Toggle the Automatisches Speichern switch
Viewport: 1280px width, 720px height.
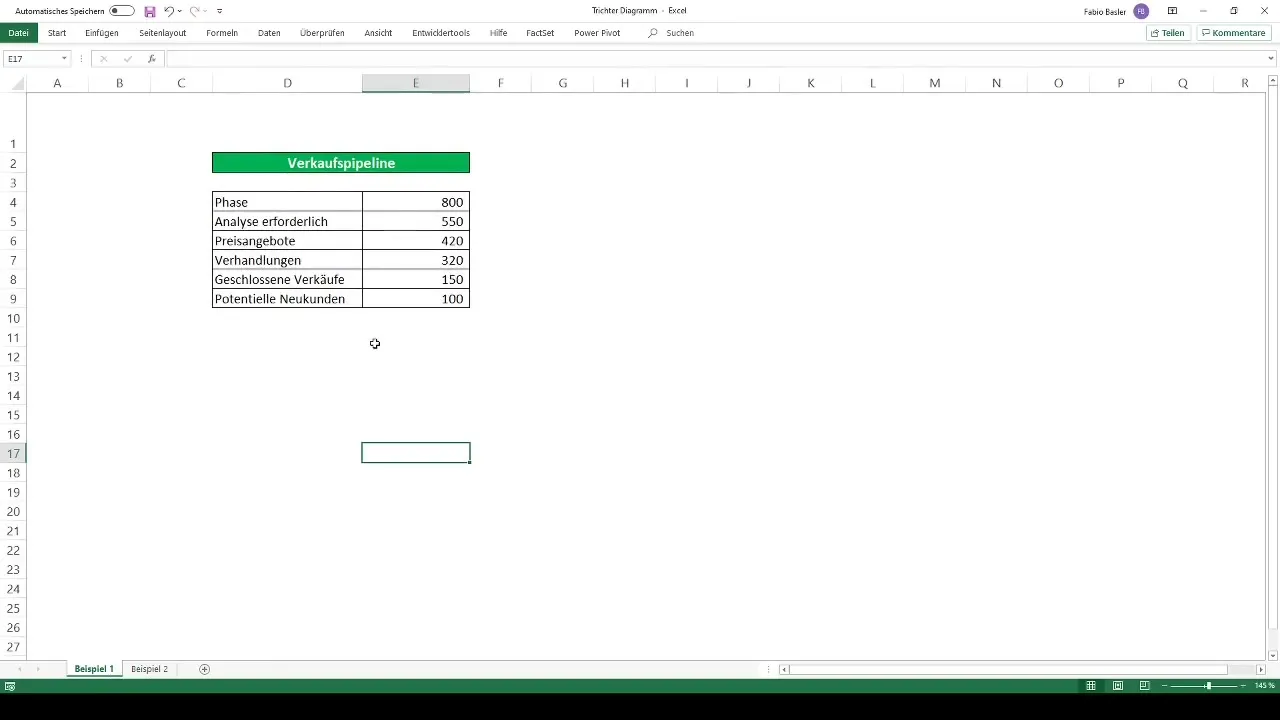point(122,11)
